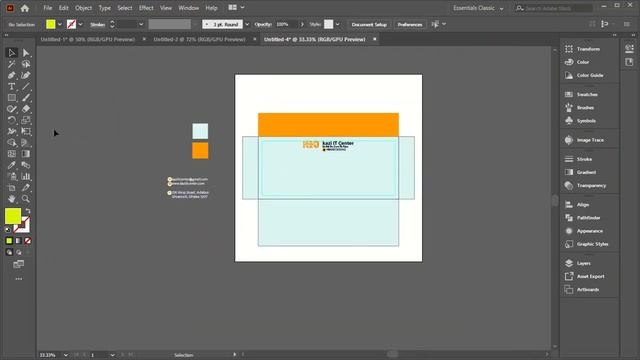
Task: Toggle Draw Behind mode
Action: (19, 253)
